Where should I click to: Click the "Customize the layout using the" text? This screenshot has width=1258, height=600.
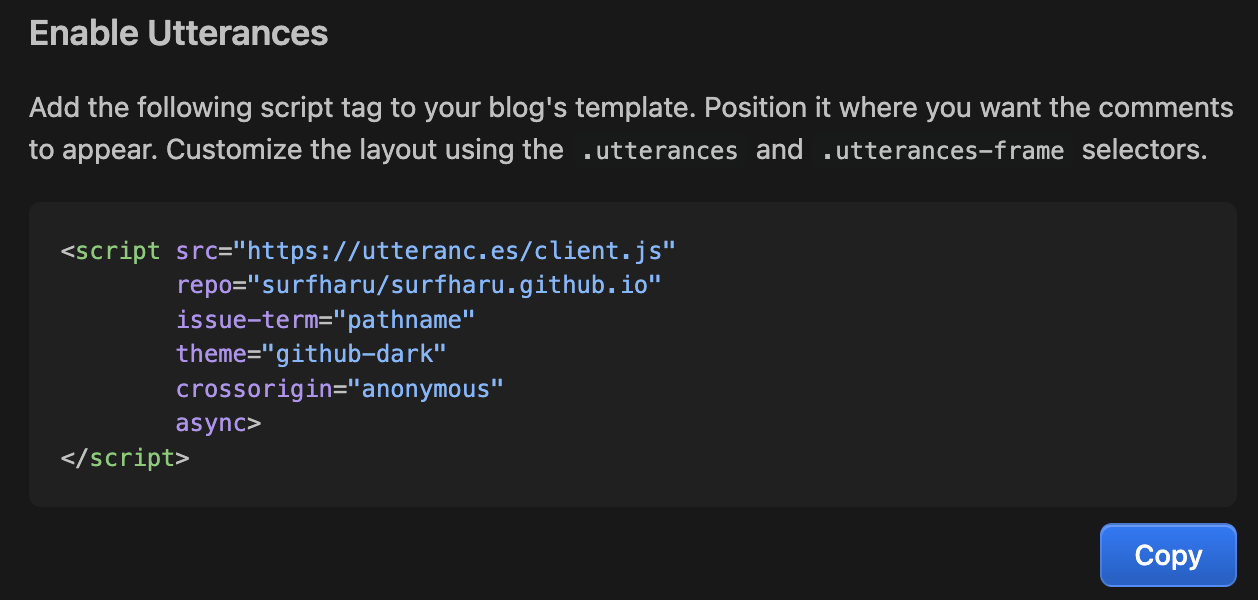pos(364,150)
